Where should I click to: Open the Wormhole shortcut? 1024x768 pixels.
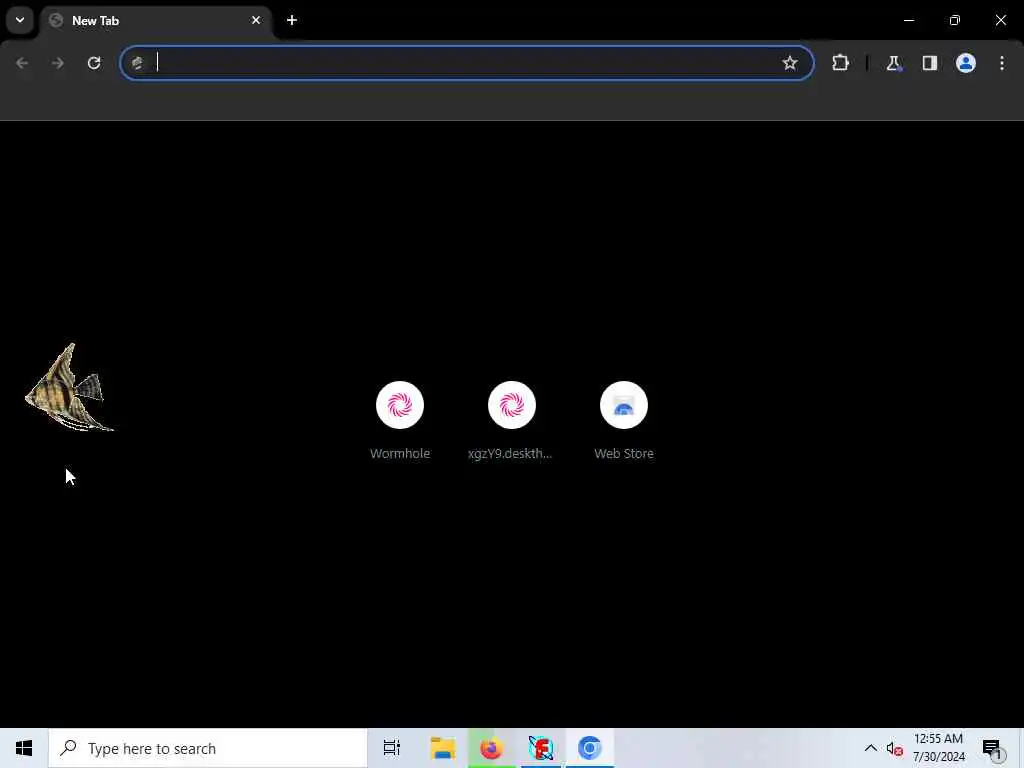point(400,421)
